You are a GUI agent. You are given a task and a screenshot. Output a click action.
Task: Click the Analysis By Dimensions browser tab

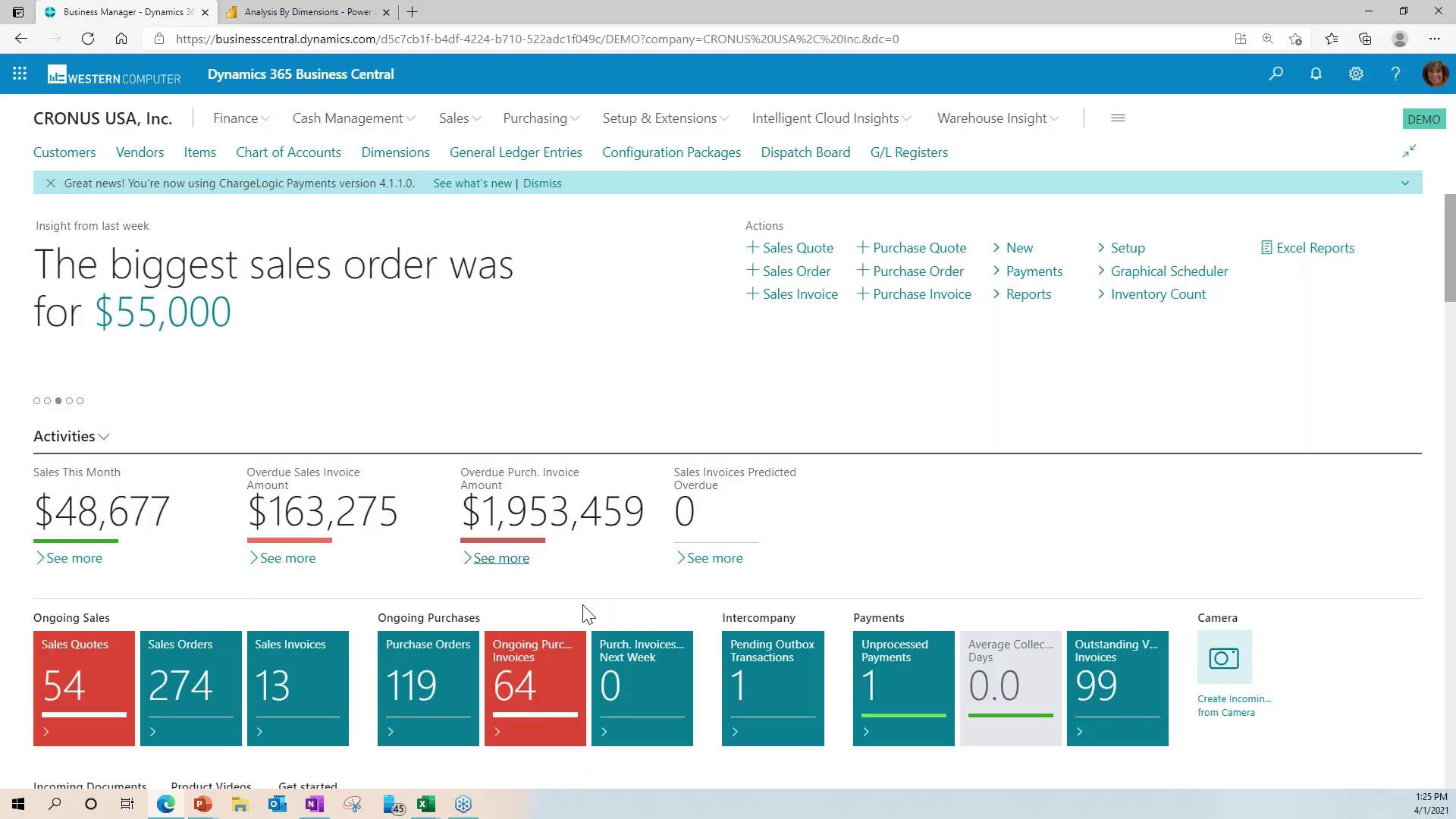(307, 11)
